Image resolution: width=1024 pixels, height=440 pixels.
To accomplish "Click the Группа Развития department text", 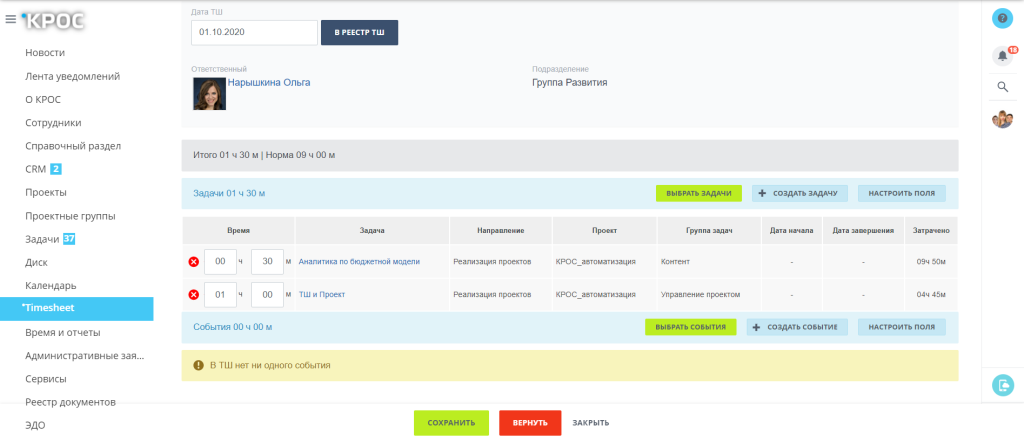I will [570, 83].
